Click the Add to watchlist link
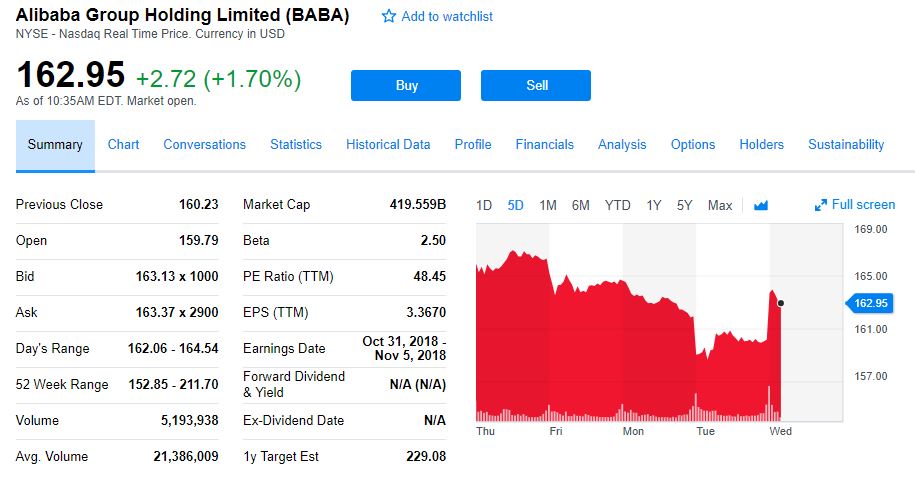This screenshot has height=483, width=915. [x=447, y=16]
